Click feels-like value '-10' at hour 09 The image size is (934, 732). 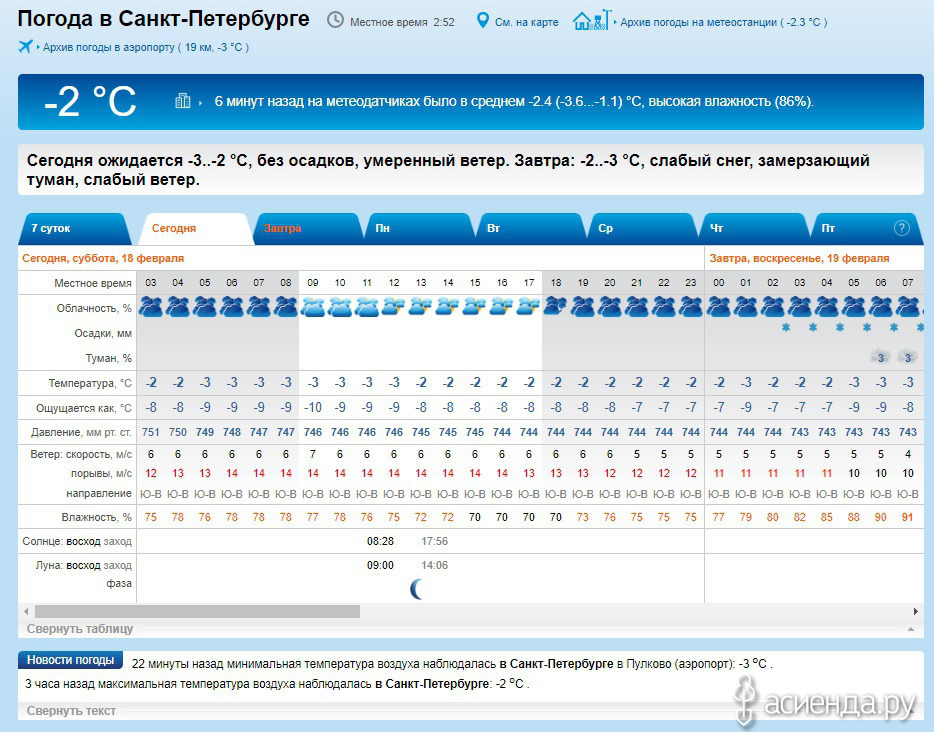click(313, 407)
